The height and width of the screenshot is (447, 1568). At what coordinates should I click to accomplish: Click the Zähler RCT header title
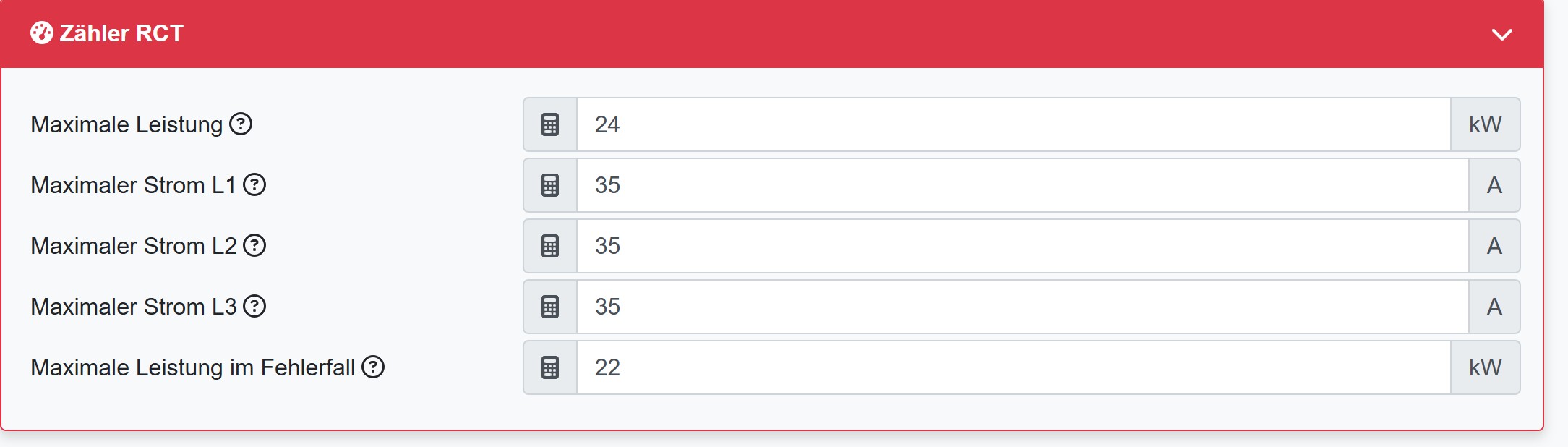tap(121, 33)
